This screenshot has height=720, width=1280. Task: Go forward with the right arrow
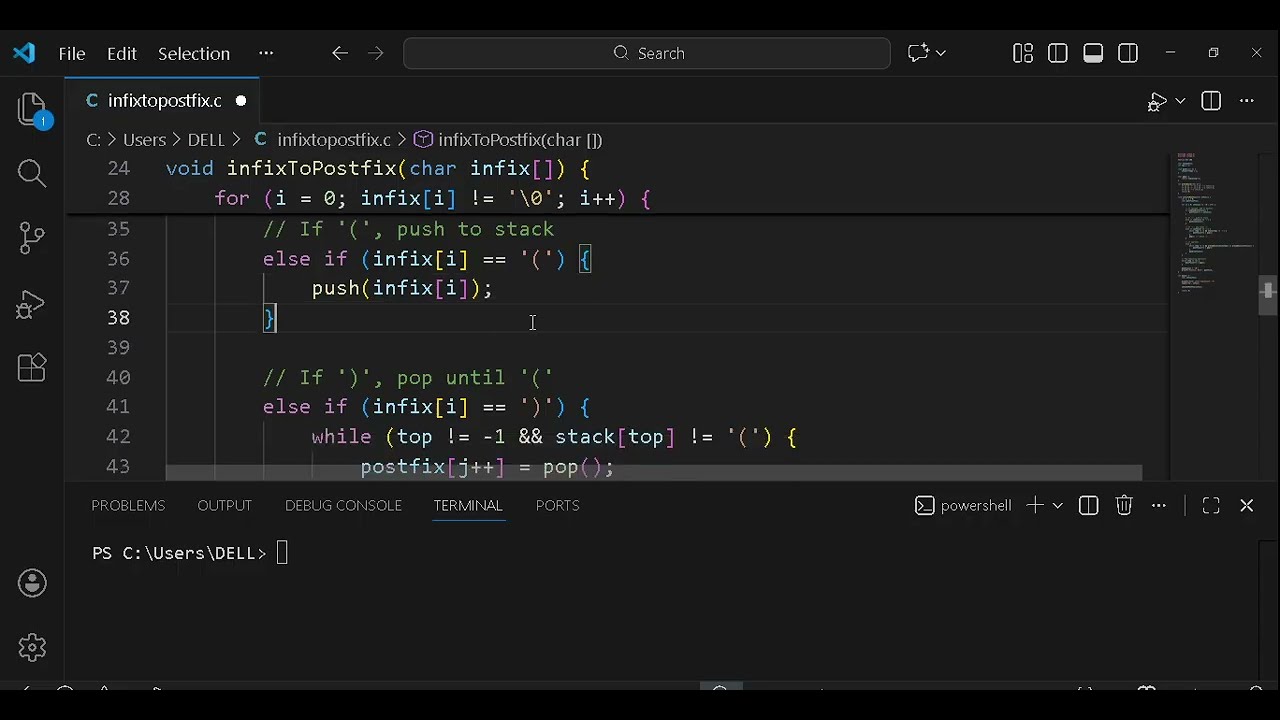[376, 53]
